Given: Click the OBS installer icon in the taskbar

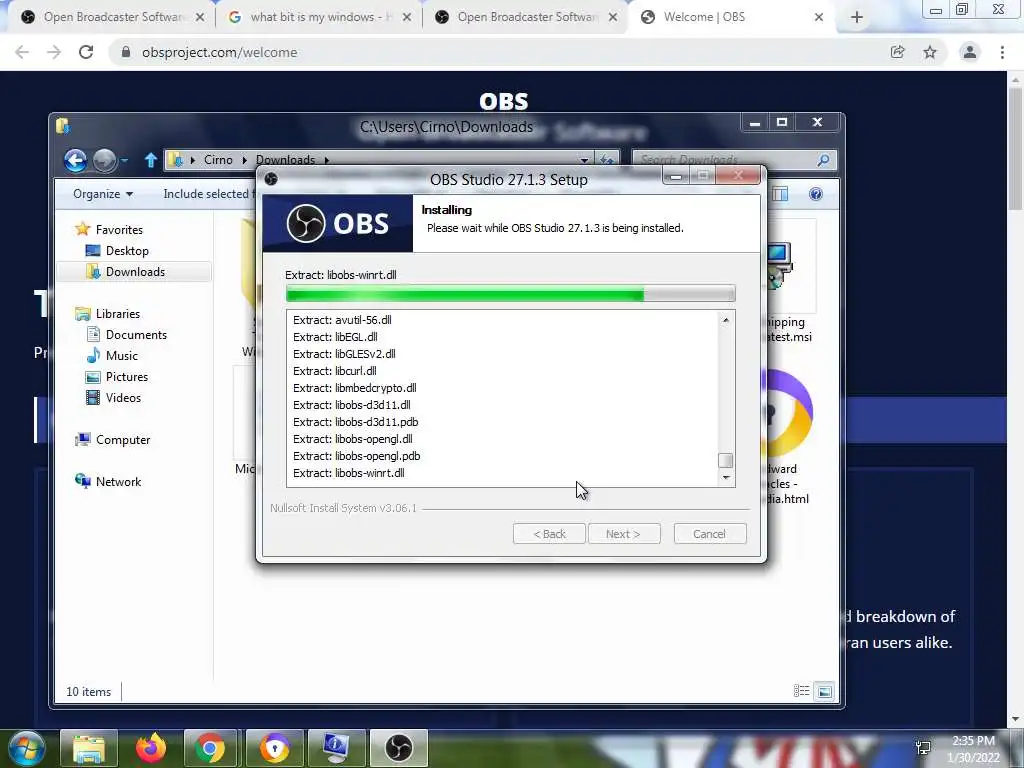Looking at the screenshot, I should (398, 748).
